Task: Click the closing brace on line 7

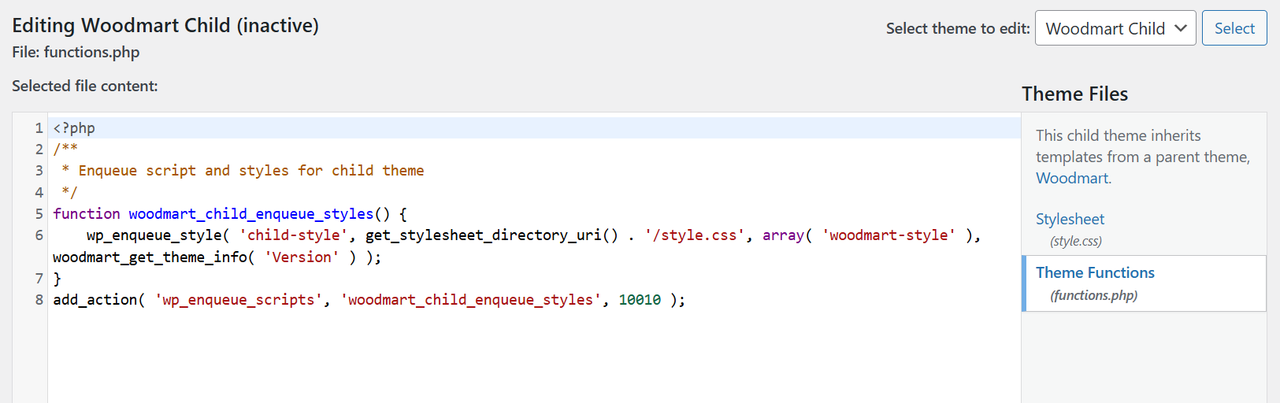Action: pyautogui.click(x=57, y=278)
